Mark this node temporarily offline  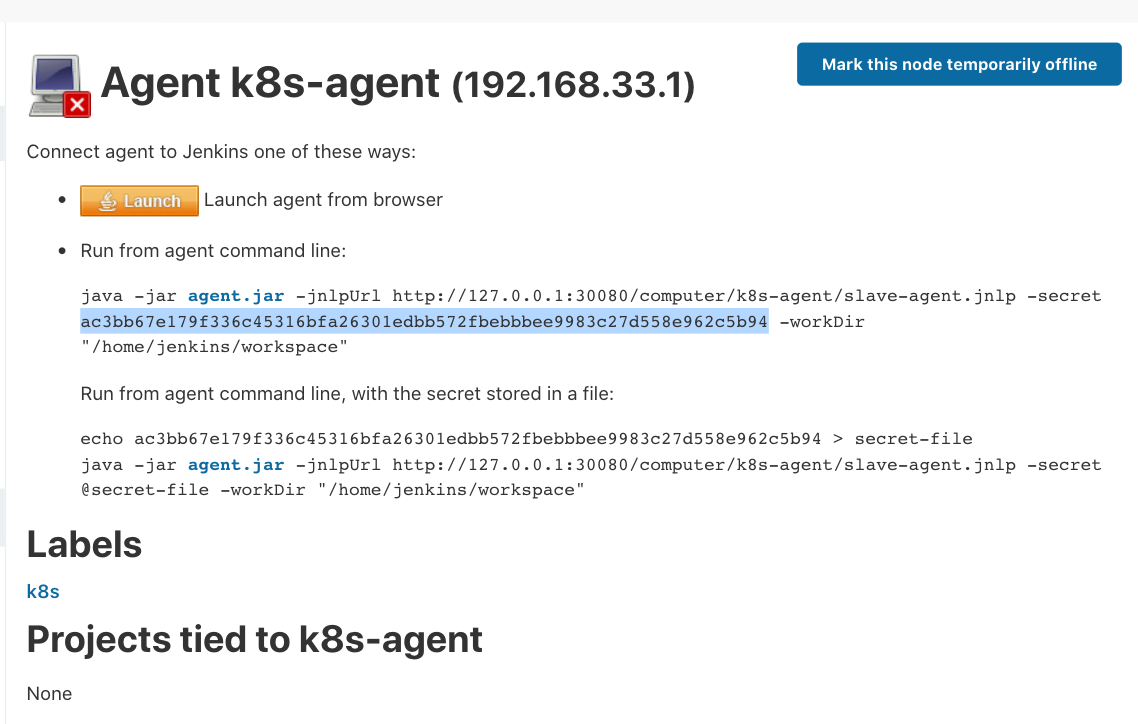click(x=959, y=64)
